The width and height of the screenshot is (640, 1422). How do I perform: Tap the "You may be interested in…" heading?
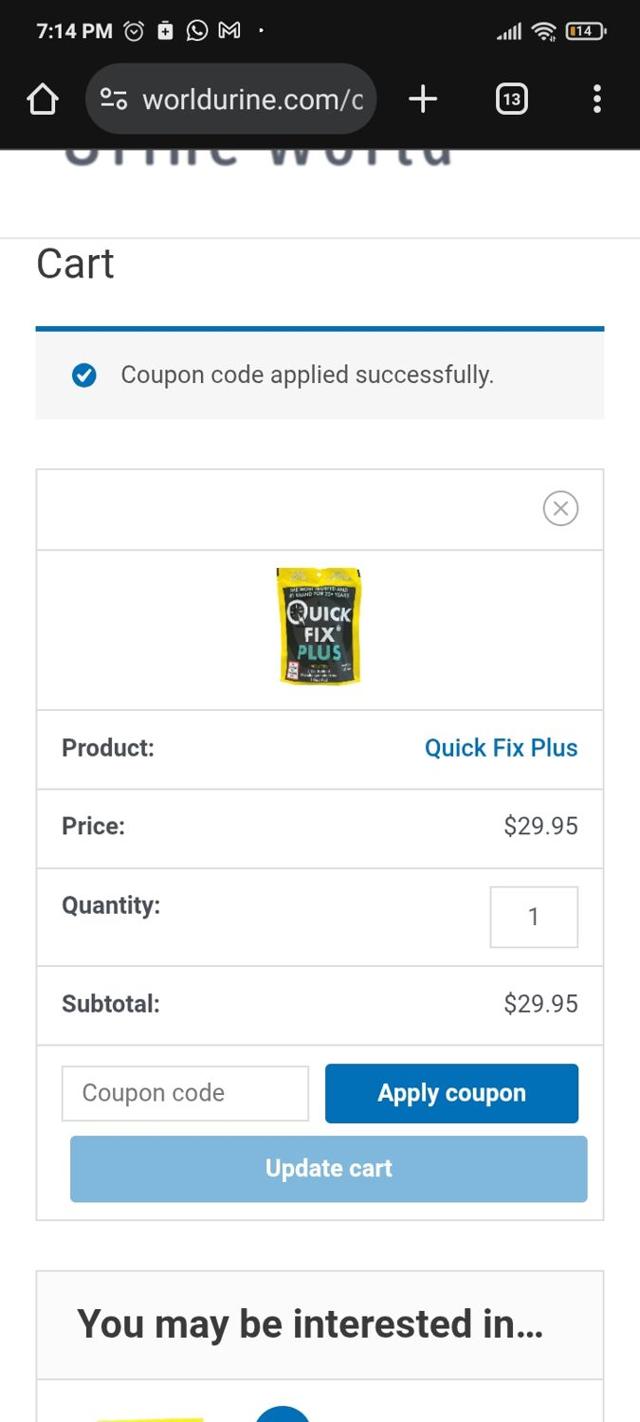coord(310,1324)
